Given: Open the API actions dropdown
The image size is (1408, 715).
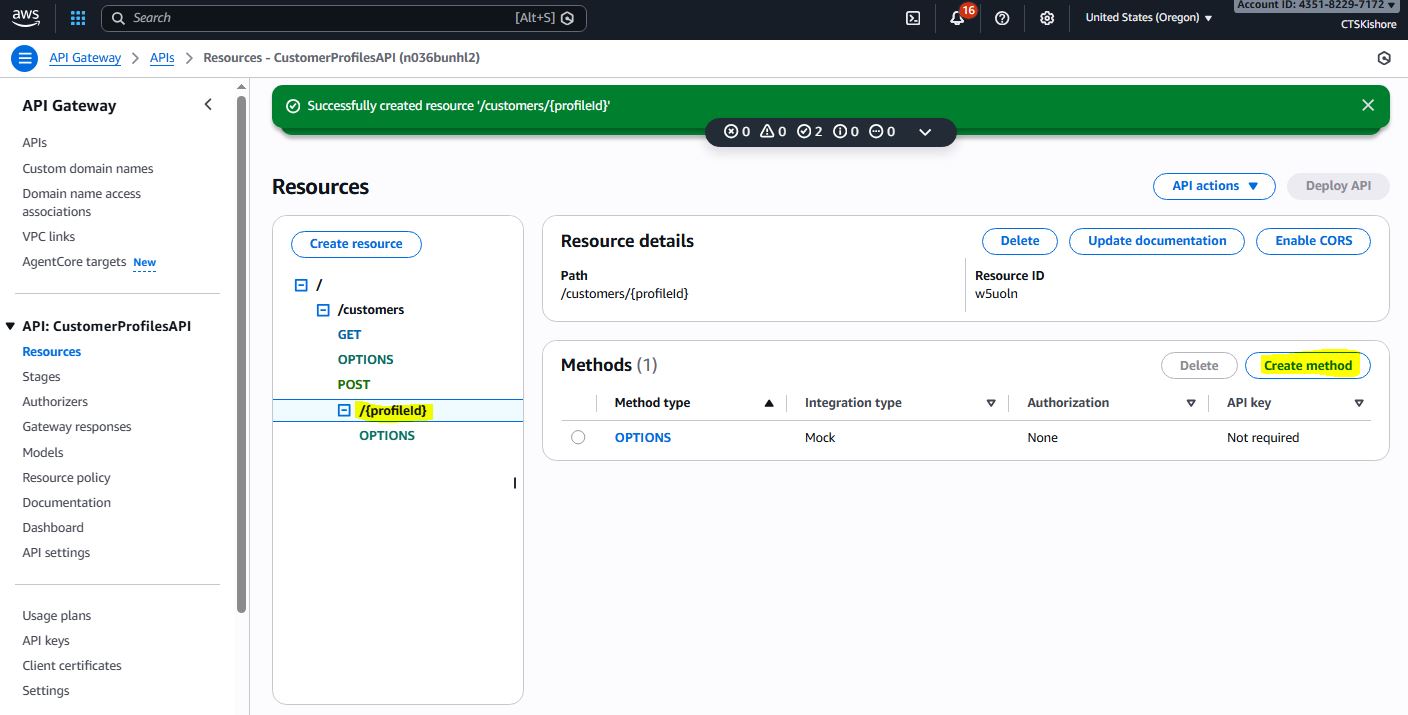Looking at the screenshot, I should point(1214,186).
